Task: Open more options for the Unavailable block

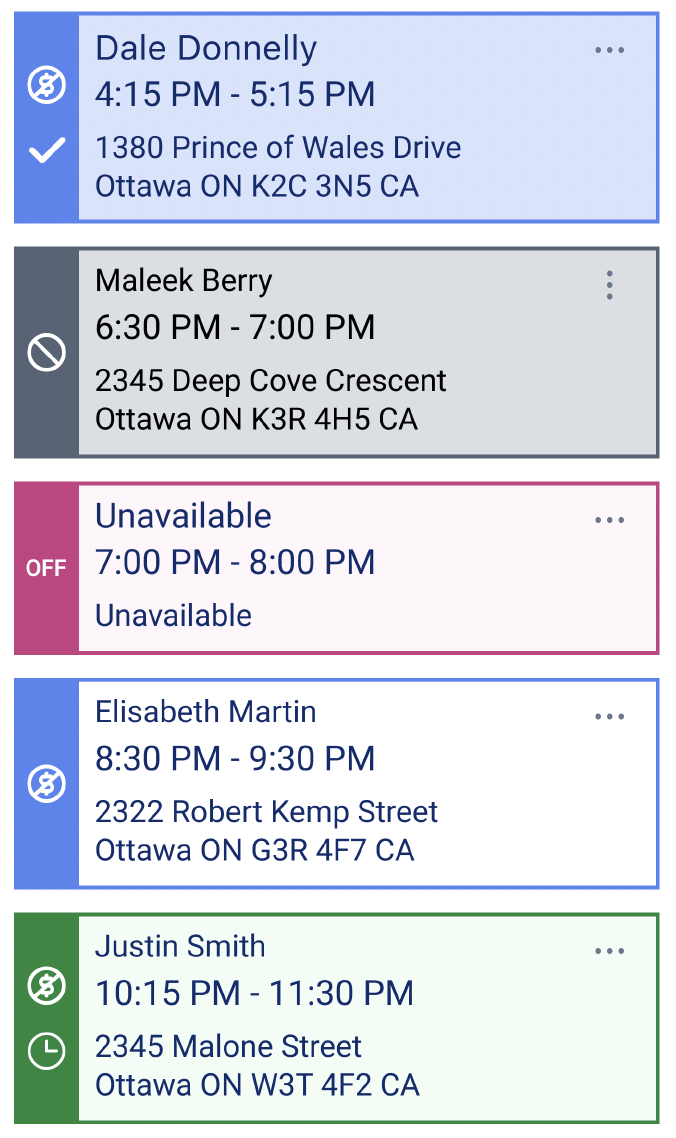Action: [x=609, y=520]
